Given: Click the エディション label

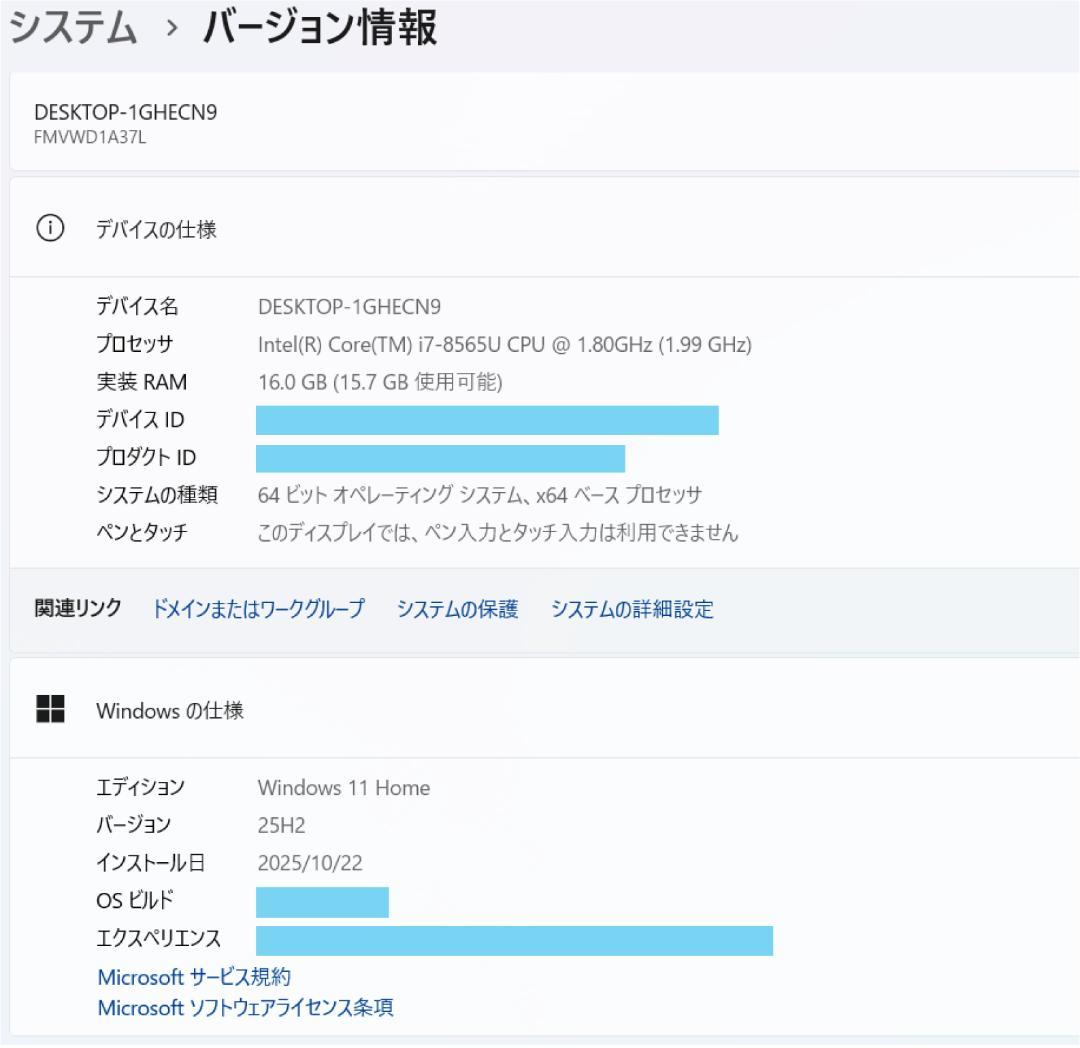Looking at the screenshot, I should point(141,787).
